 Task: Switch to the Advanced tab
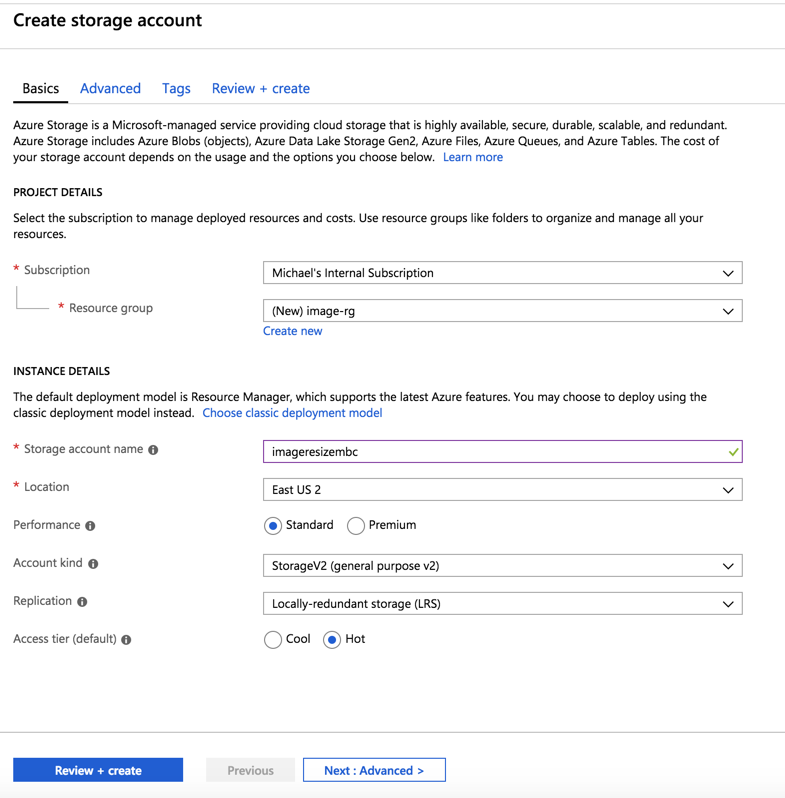pyautogui.click(x=110, y=88)
